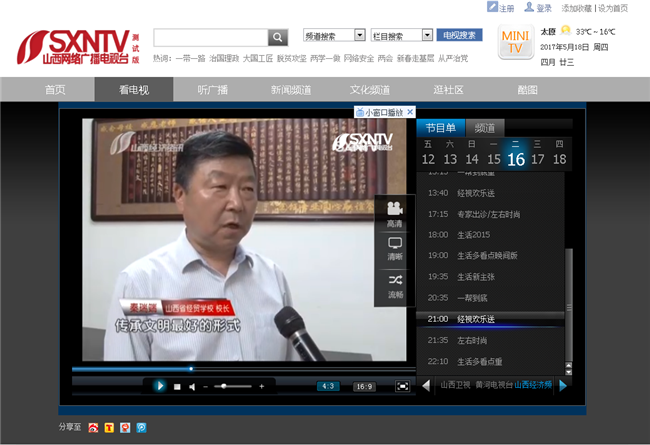The height and width of the screenshot is (445, 650).
Task: Enter fullscreen mode with the fullscreen icon
Action: tap(402, 387)
